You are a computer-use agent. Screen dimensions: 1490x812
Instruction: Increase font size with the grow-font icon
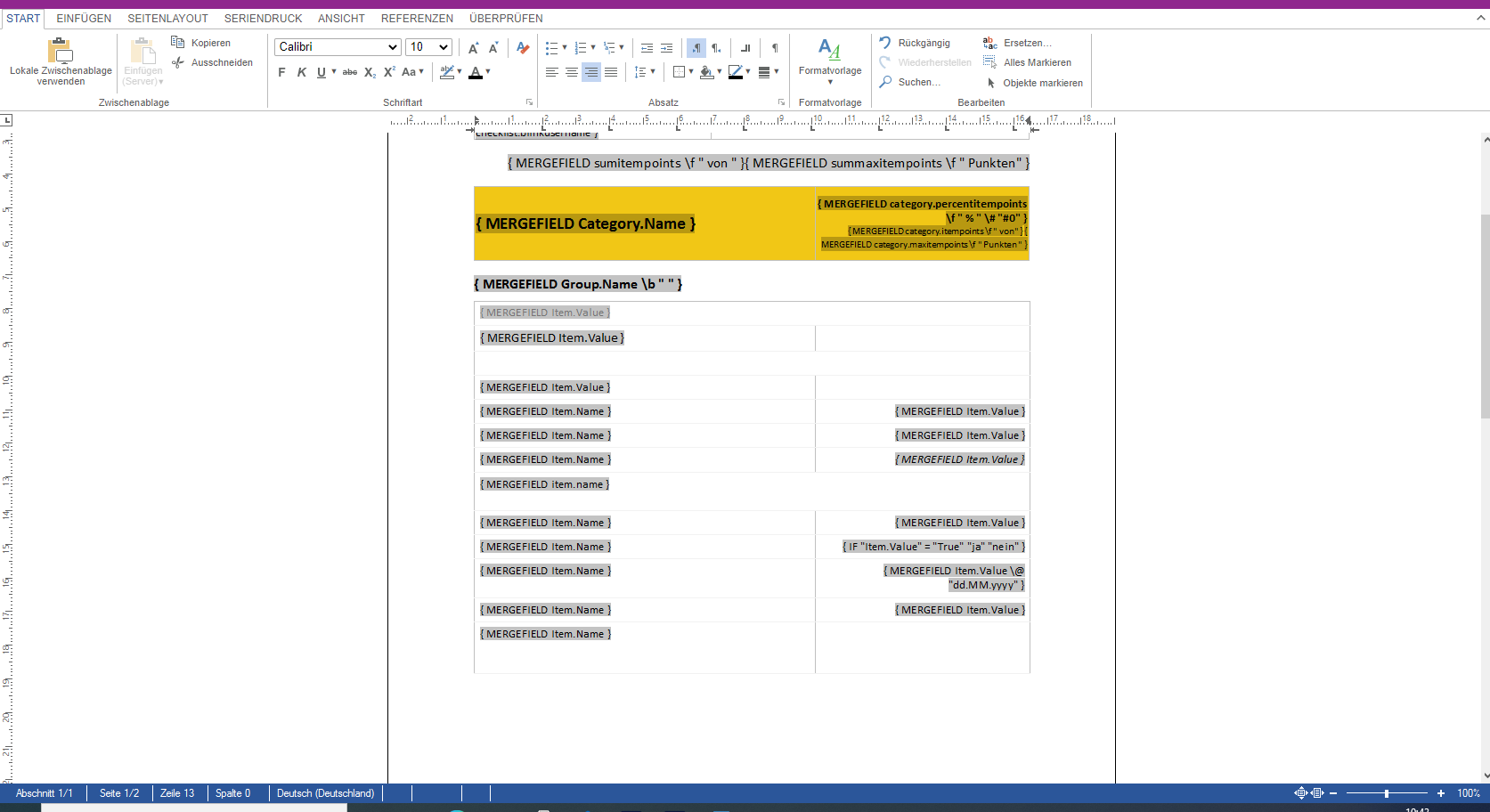(474, 47)
